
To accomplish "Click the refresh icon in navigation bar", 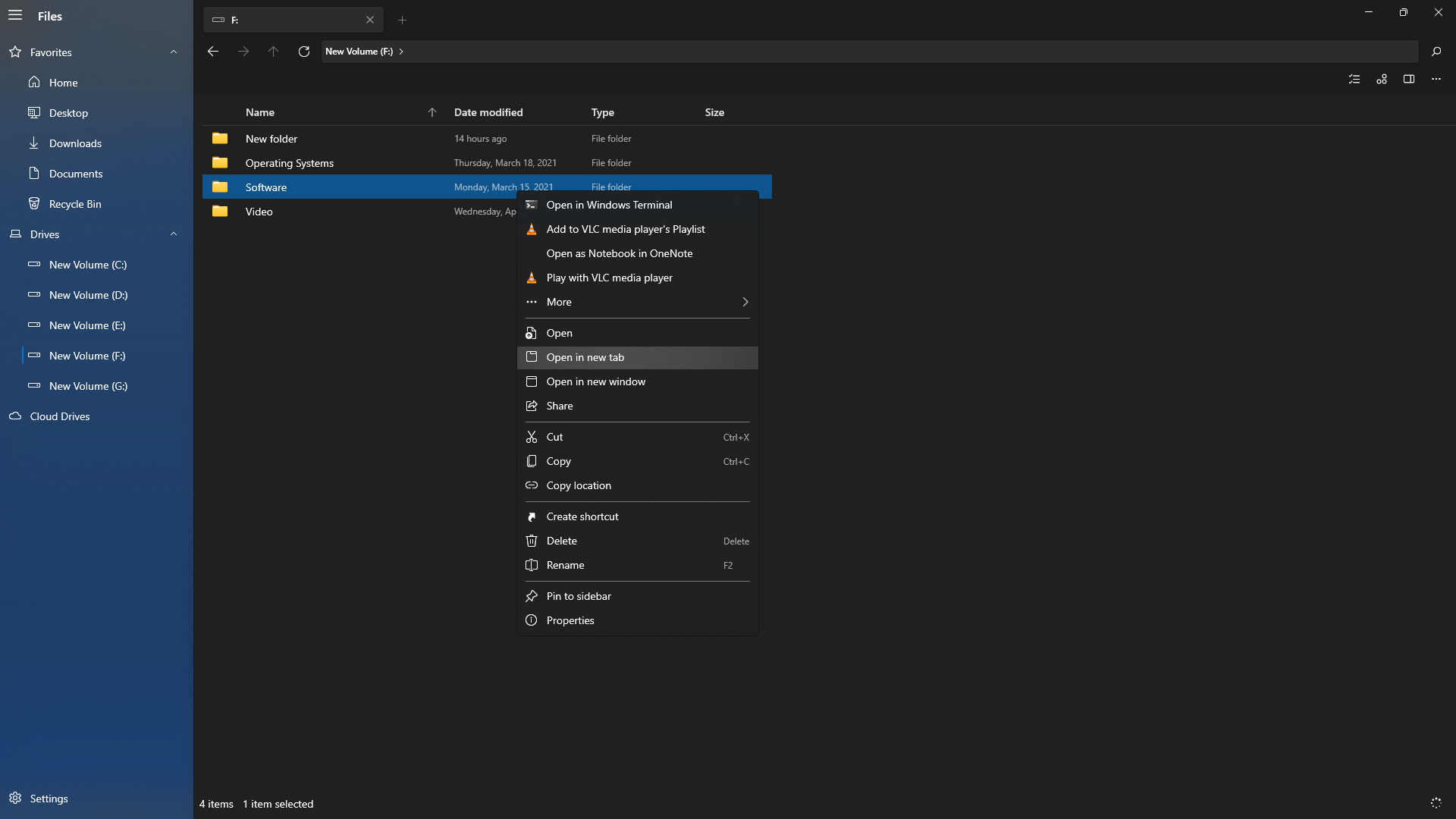I will coord(304,52).
